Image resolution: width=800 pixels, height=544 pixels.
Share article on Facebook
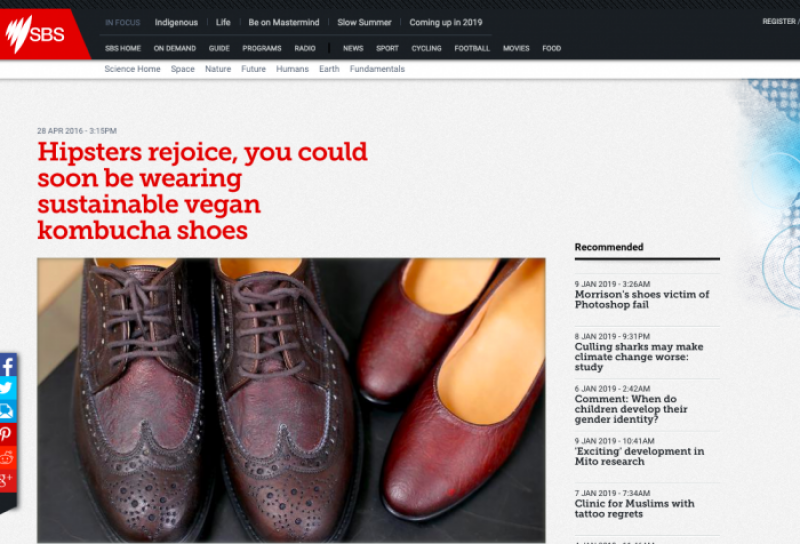coord(7,367)
